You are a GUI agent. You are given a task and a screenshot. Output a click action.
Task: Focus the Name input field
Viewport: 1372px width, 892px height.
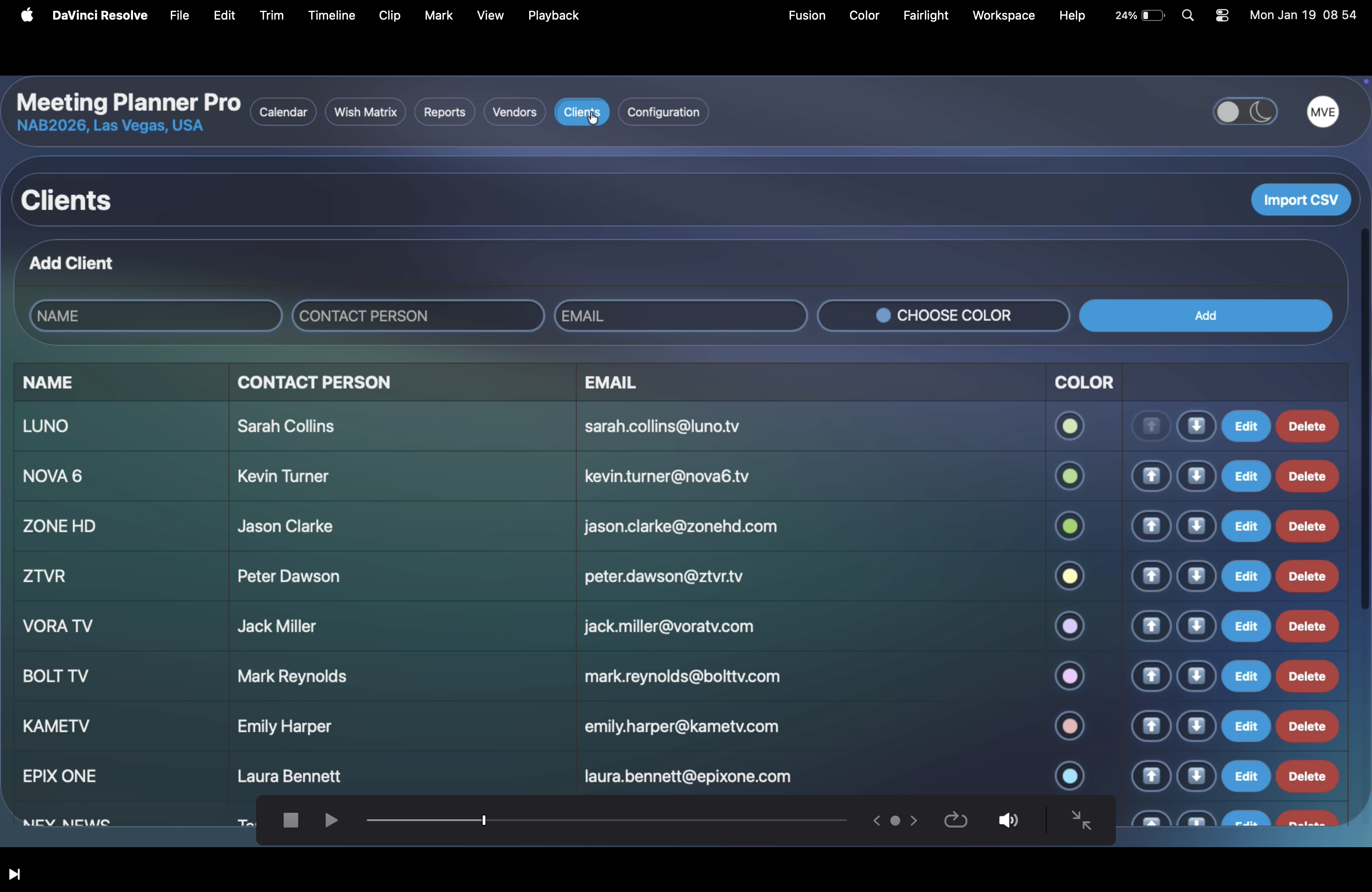point(156,316)
